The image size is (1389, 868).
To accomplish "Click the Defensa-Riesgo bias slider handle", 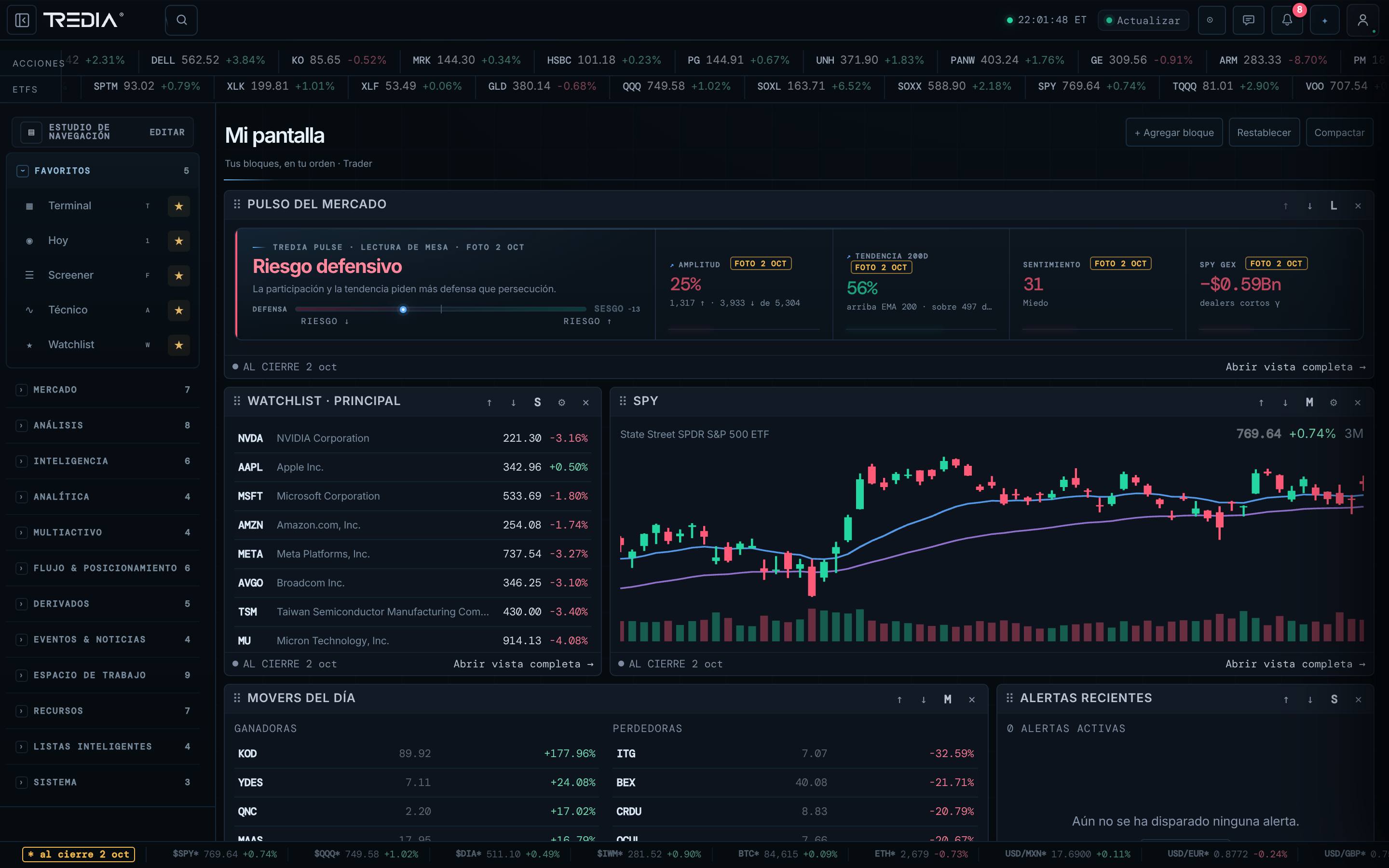I will pos(403,310).
